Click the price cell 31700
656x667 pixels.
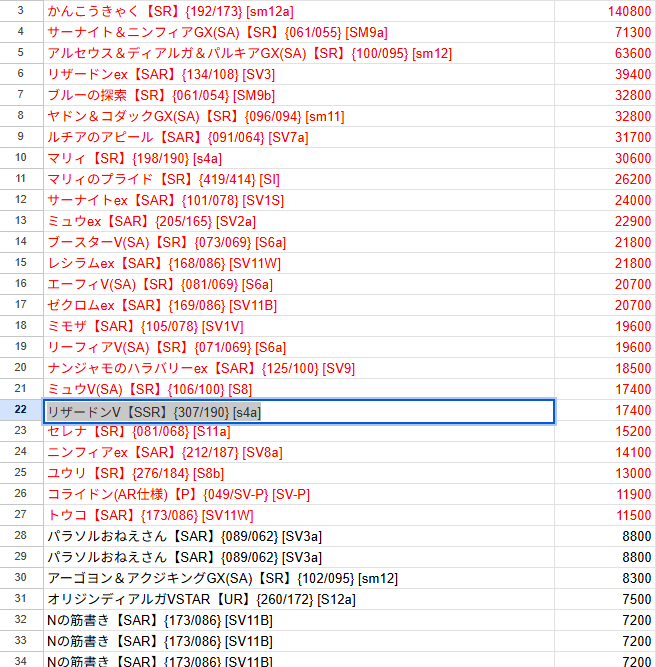(x=605, y=137)
